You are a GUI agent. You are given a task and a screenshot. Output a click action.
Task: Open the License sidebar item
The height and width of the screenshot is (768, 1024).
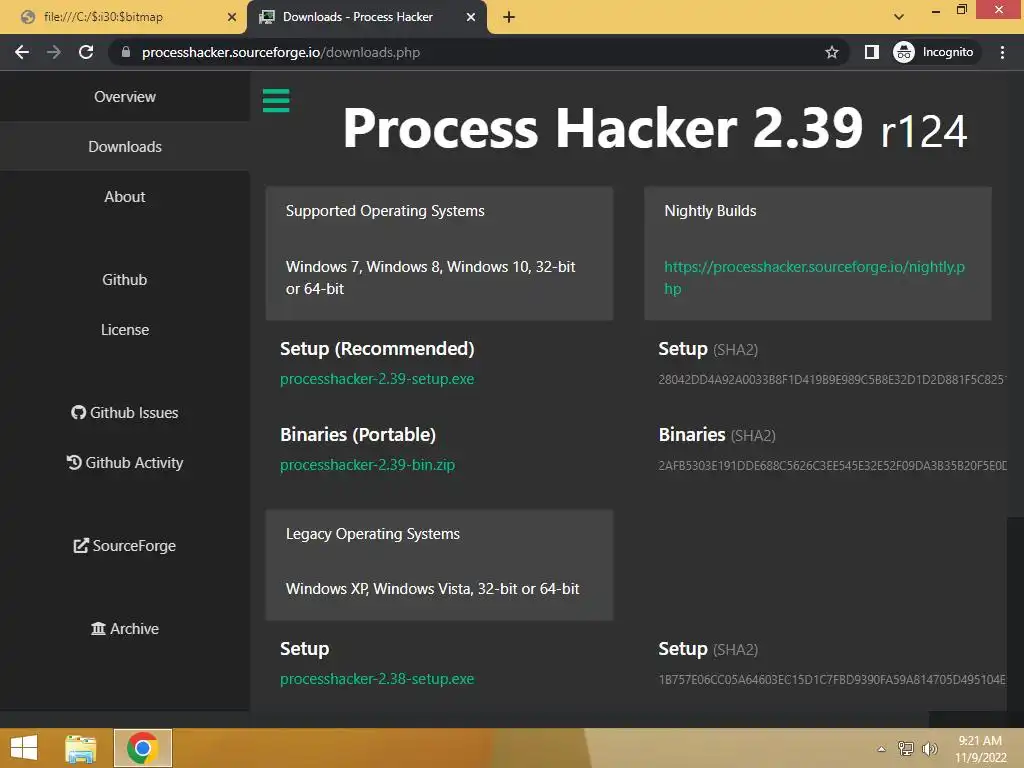tap(125, 330)
